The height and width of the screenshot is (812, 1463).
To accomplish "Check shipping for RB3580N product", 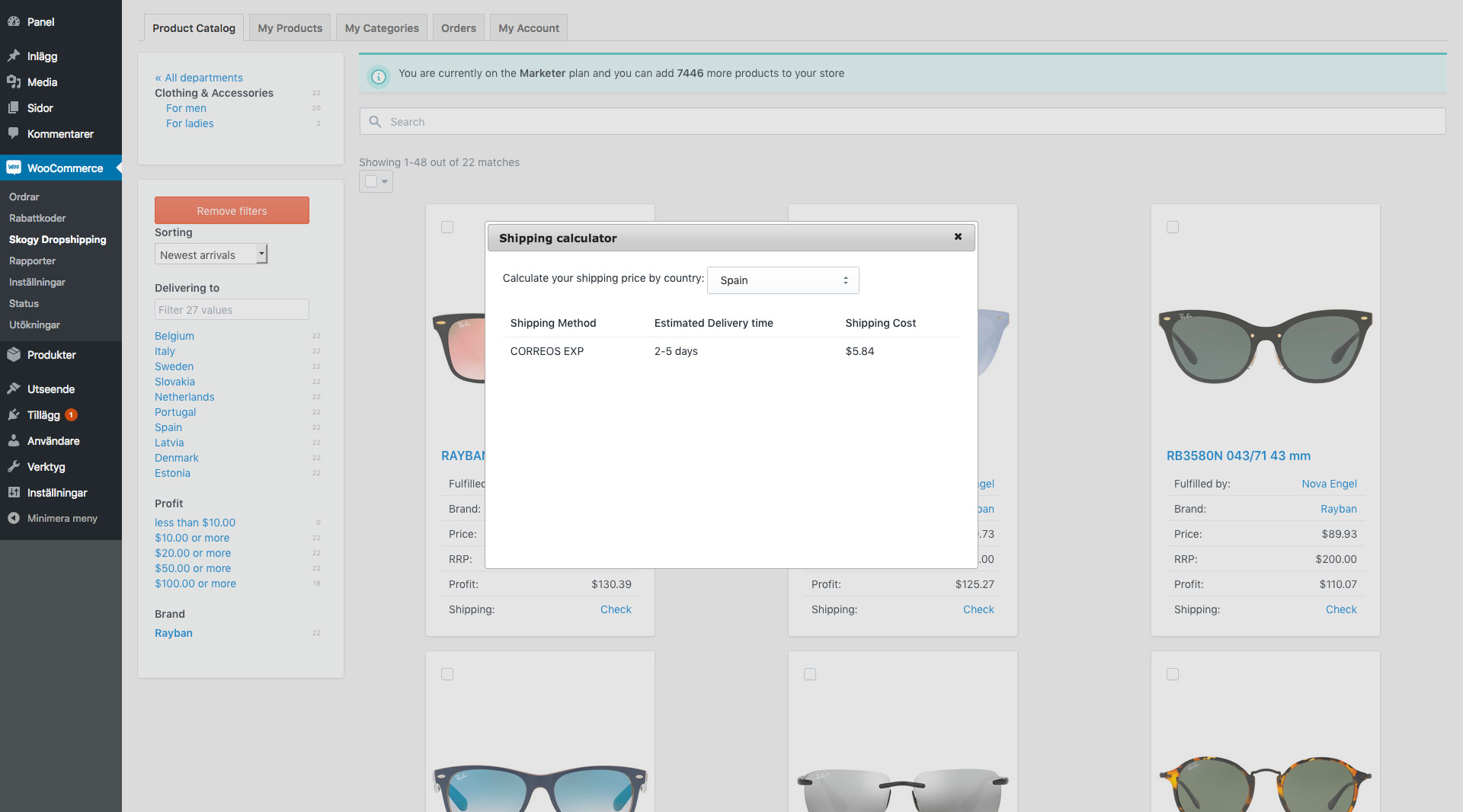I will [1341, 609].
